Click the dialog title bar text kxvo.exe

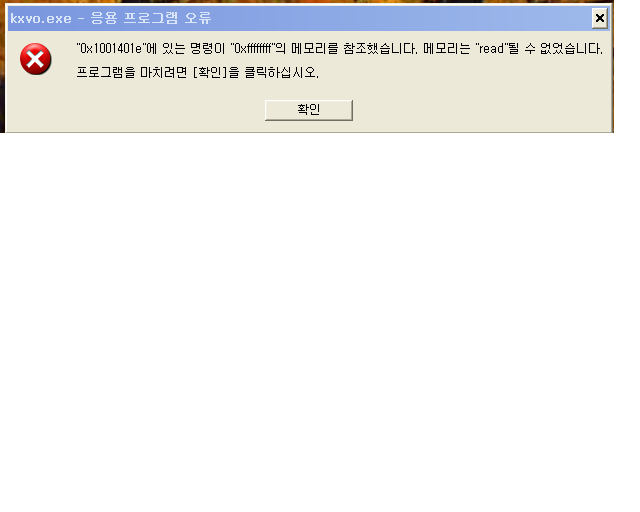(41, 18)
